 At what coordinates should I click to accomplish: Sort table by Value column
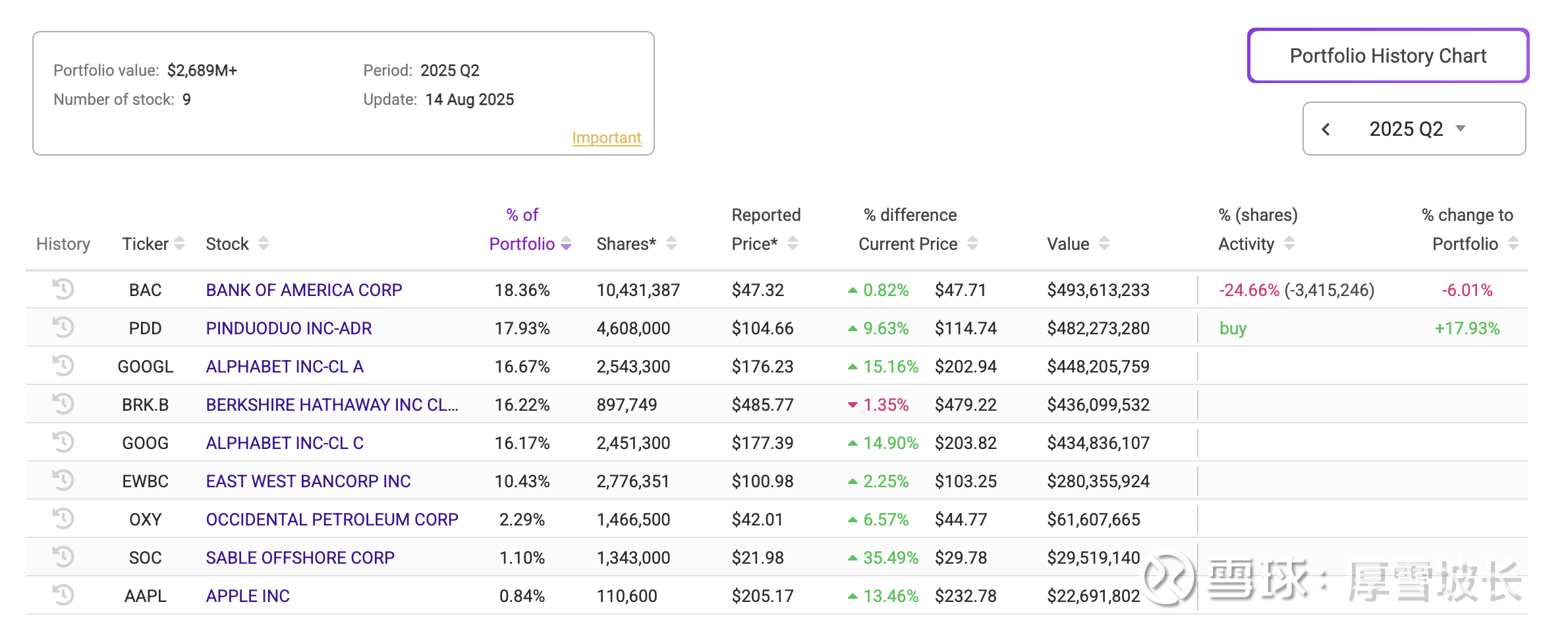[x=1104, y=244]
